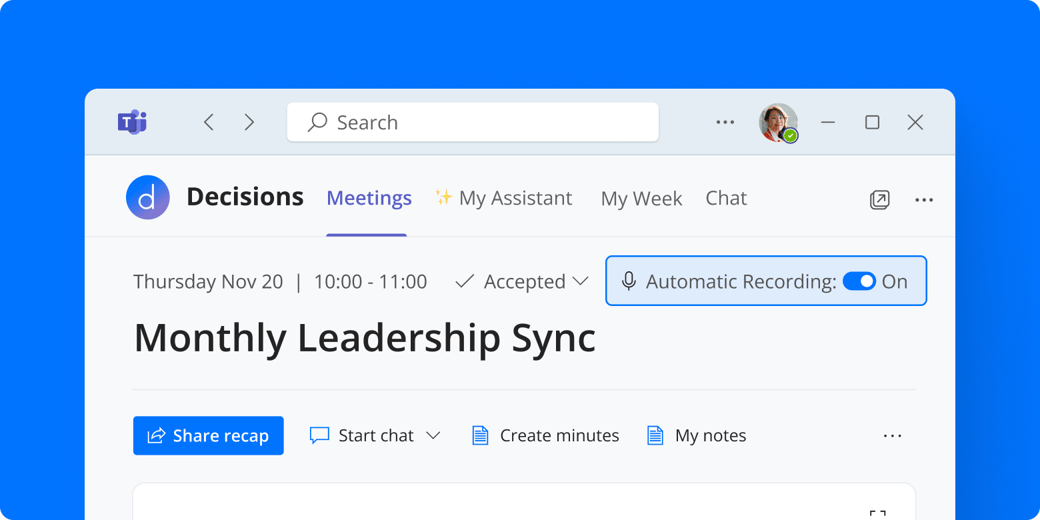Image resolution: width=1040 pixels, height=520 pixels.
Task: Click Create minutes
Action: tap(545, 436)
